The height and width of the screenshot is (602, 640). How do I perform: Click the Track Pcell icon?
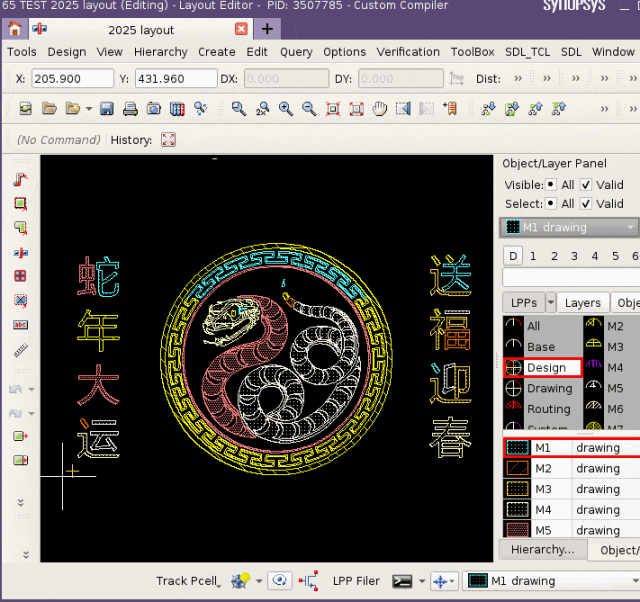point(240,581)
